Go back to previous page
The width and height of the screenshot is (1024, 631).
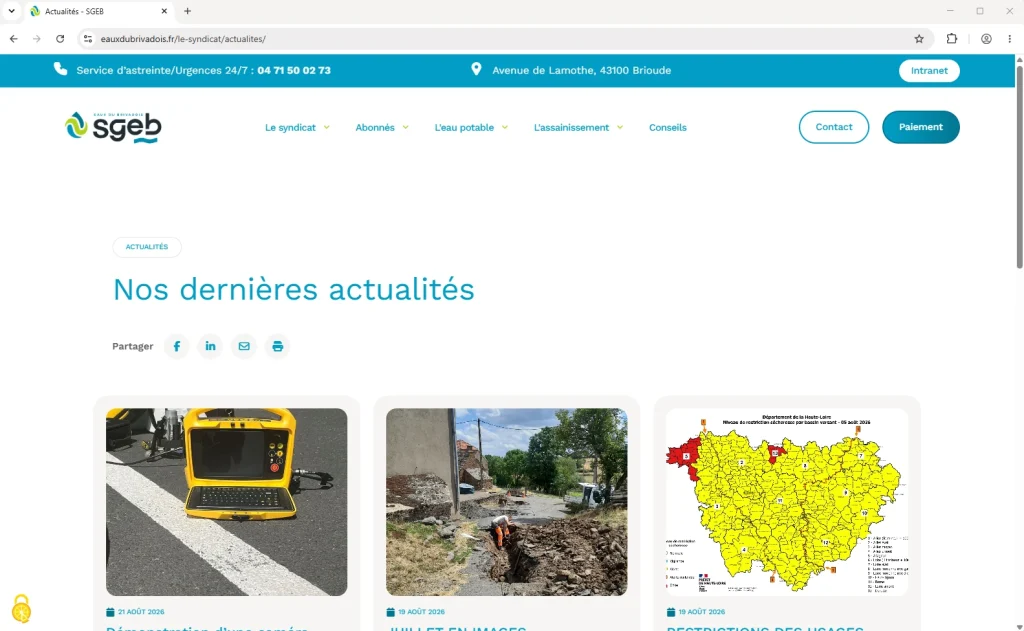14,39
